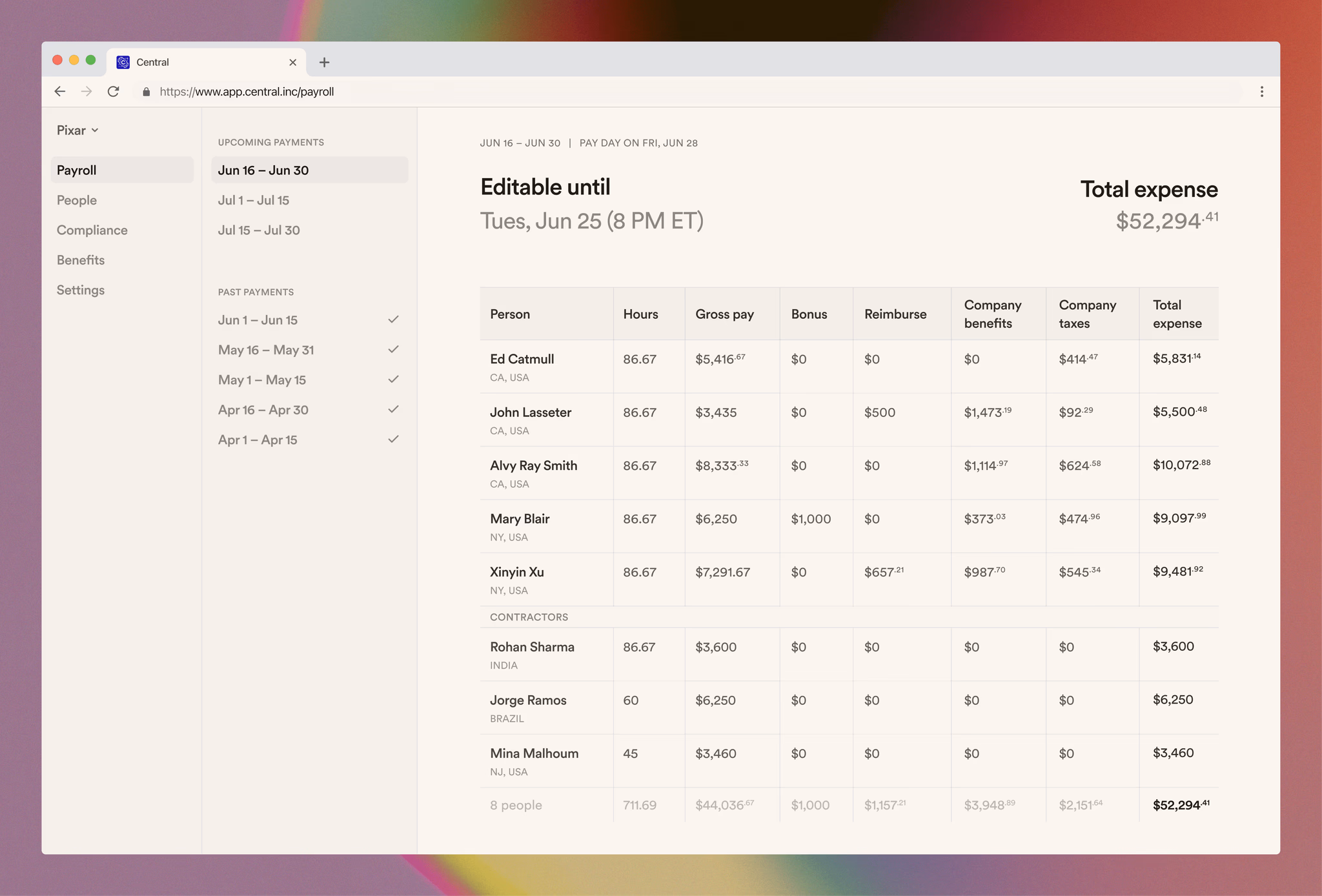Click Ed Catmull's $5,416.67 gross pay
Image resolution: width=1322 pixels, height=896 pixels.
720,359
